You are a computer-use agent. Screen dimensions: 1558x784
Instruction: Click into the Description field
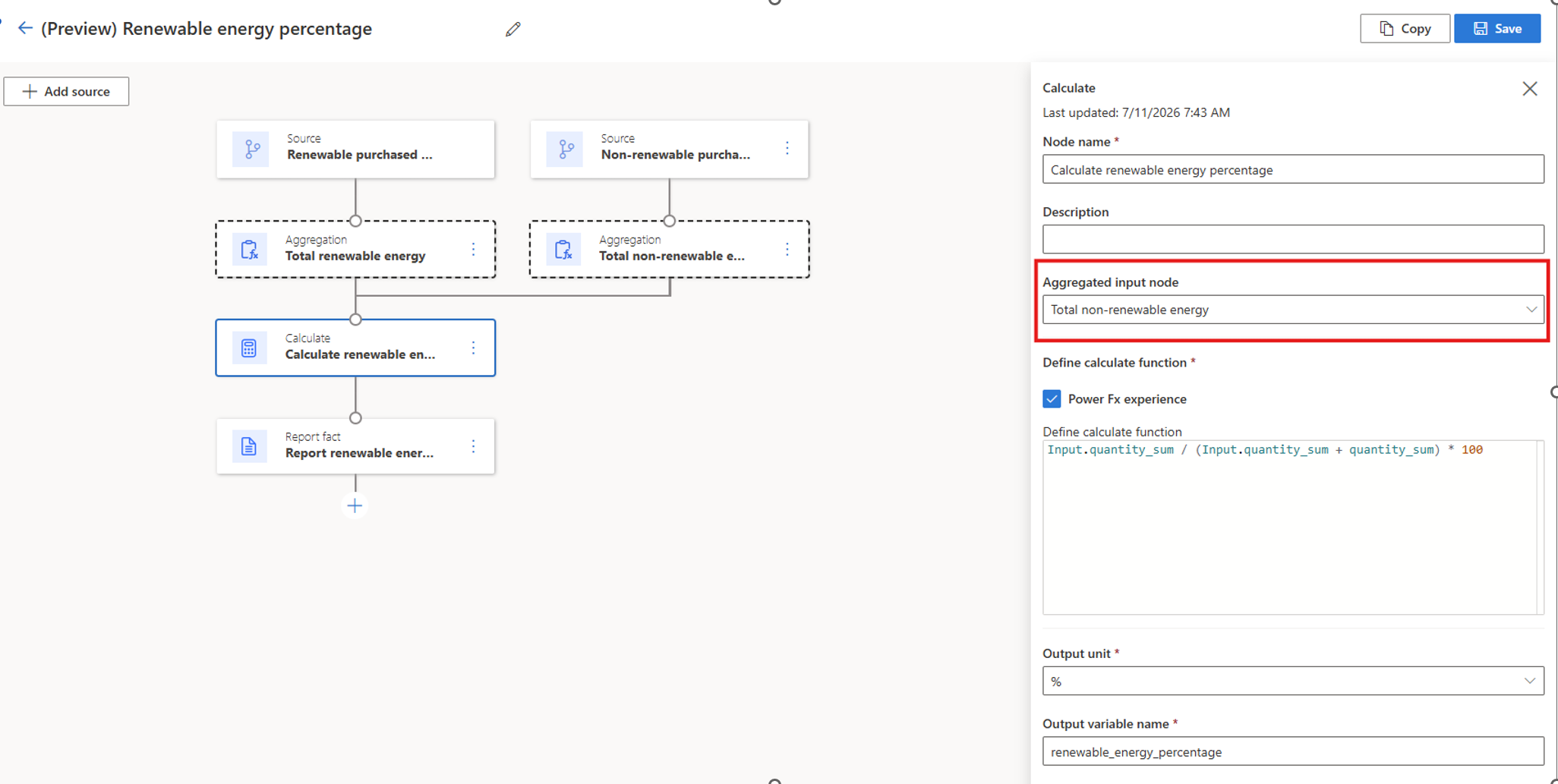click(x=1293, y=239)
